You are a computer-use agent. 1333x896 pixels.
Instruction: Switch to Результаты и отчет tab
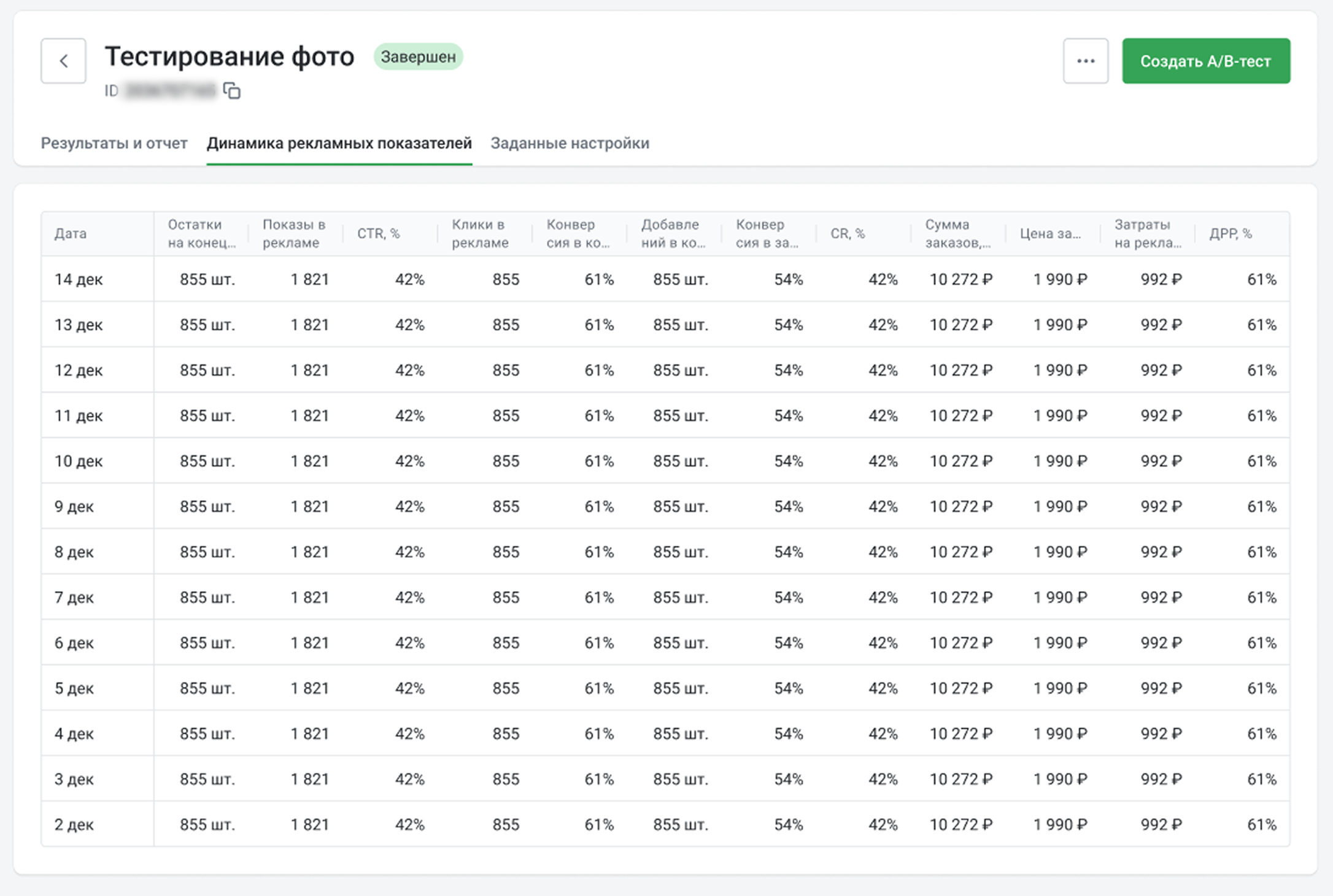click(x=114, y=143)
